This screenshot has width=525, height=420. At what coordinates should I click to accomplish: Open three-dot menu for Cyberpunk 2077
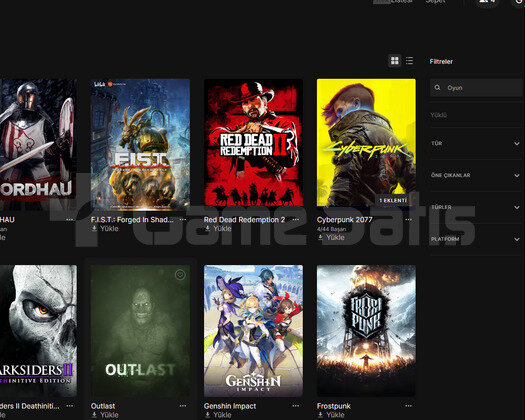[408, 220]
